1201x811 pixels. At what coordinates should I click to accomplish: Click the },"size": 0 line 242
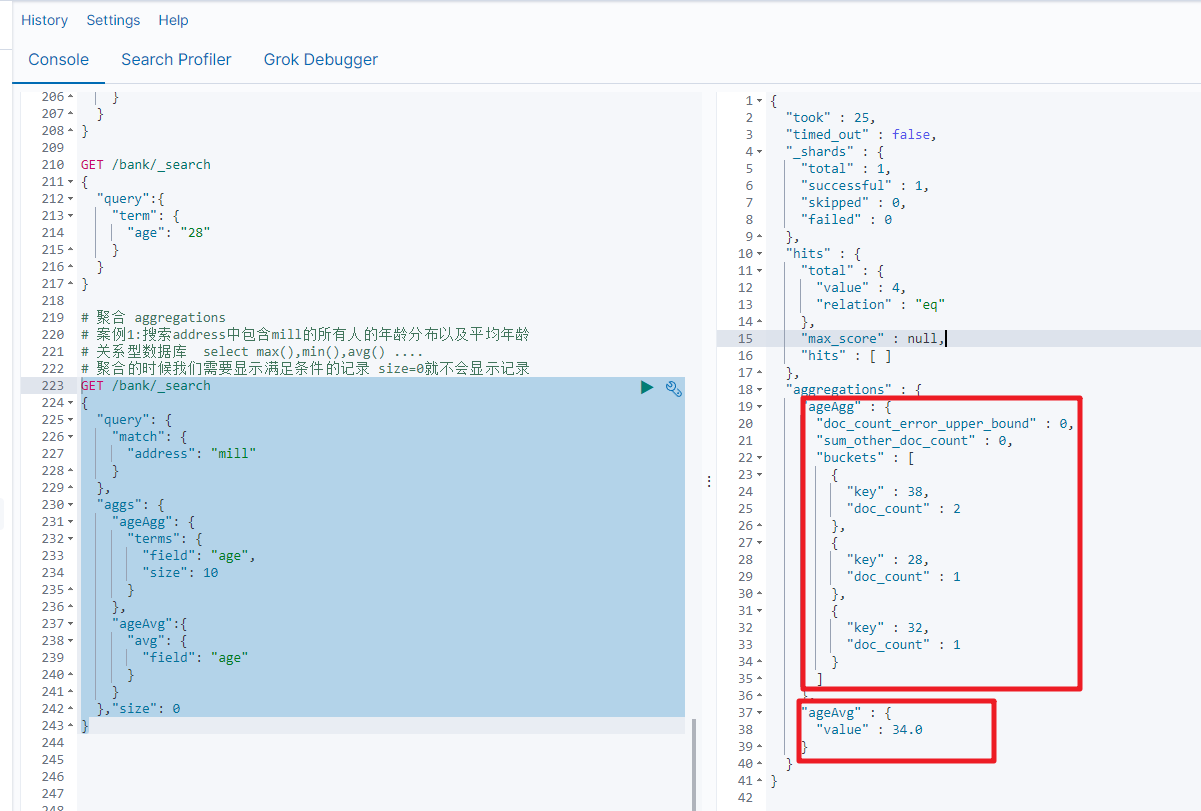(x=138, y=709)
